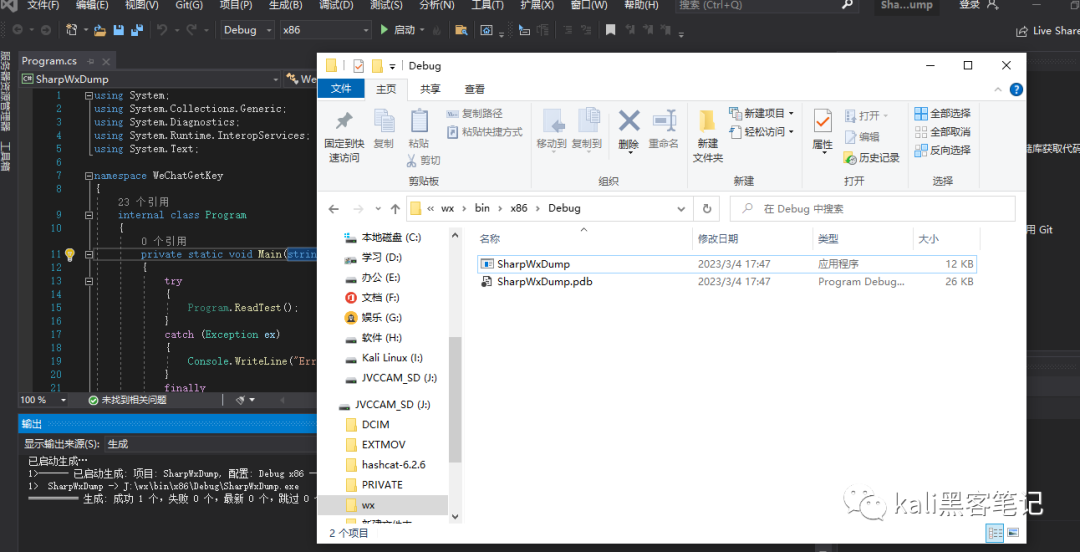The image size is (1080, 552).
Task: Click the lightbulb quick actions icon
Action: (69, 254)
